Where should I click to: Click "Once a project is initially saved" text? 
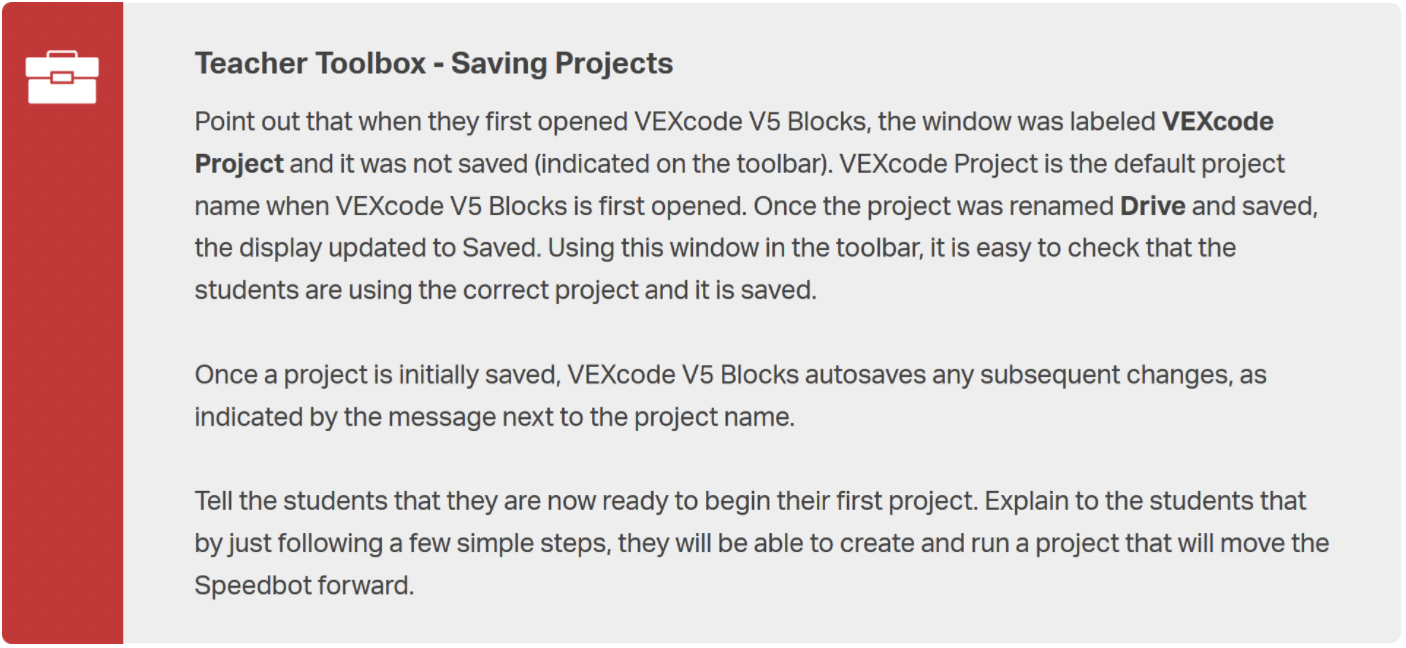click(377, 375)
